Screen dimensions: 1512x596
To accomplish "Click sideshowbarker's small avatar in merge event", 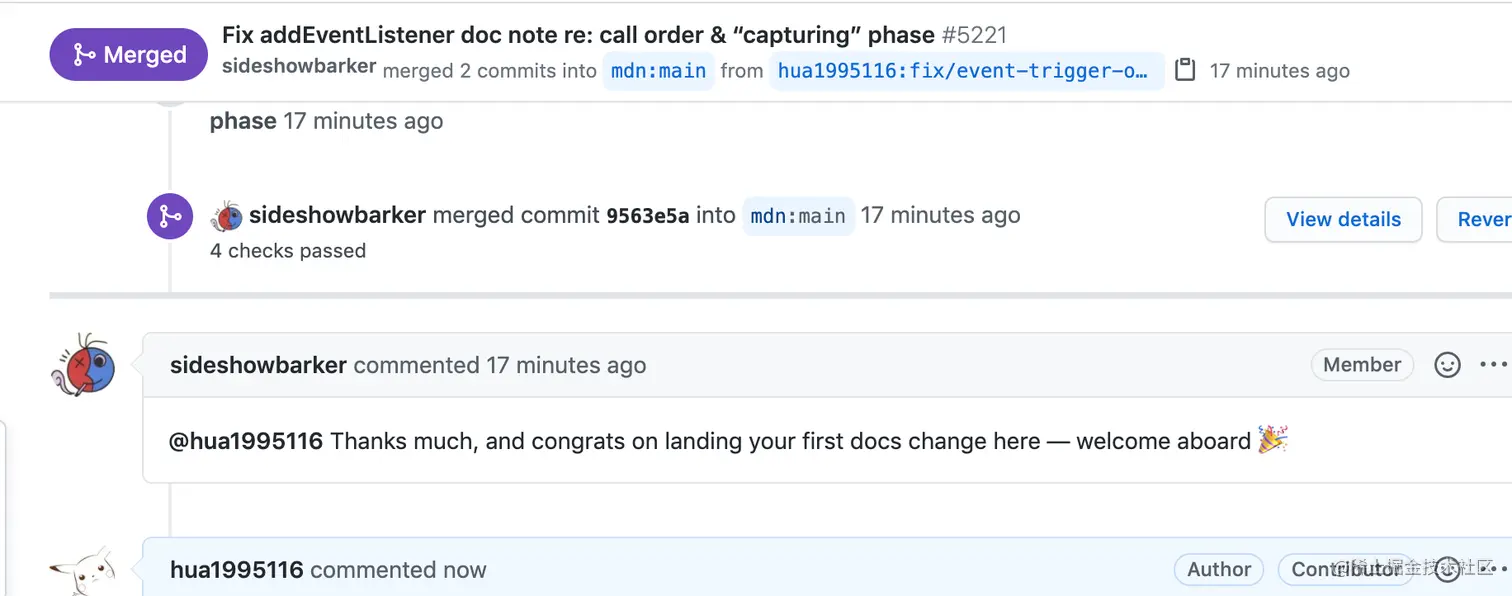I will (227, 216).
